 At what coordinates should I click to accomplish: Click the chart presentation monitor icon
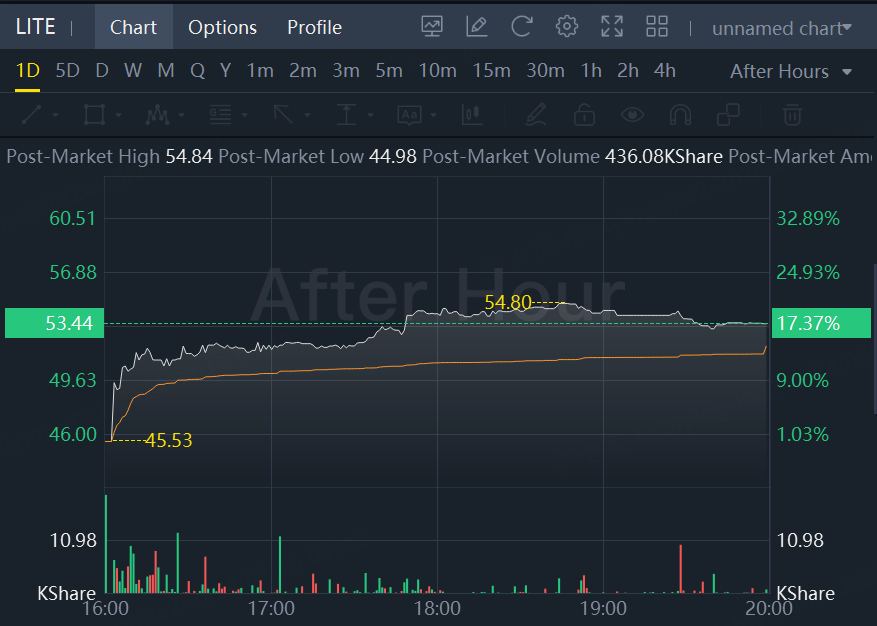coord(432,27)
